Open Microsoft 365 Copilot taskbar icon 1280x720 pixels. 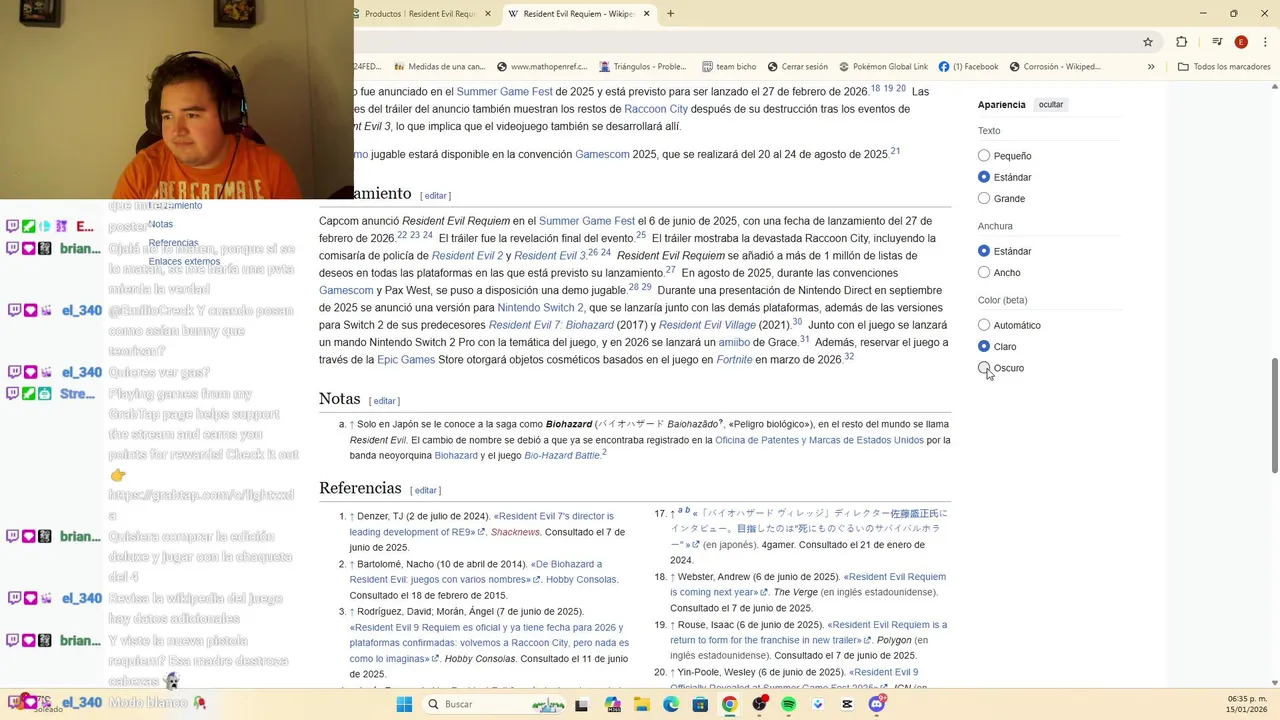click(x=612, y=704)
